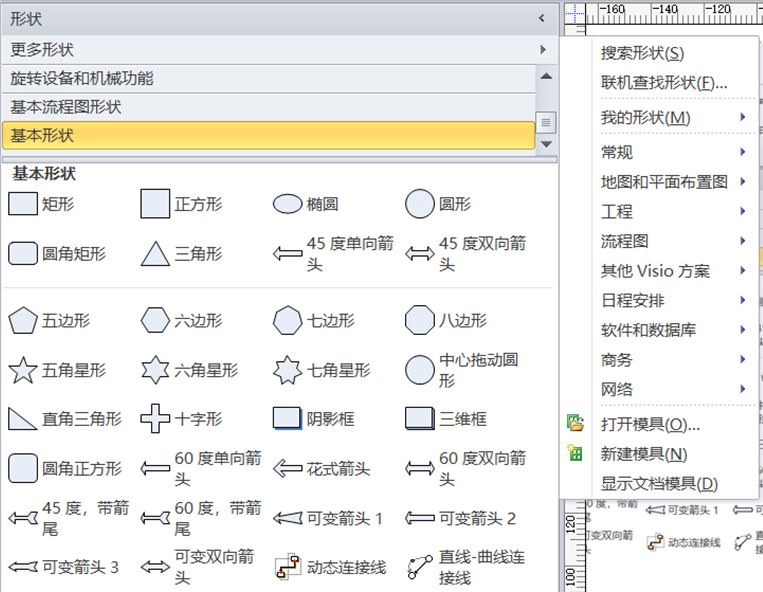Choose the 可变箭头 1 flexi-arrow icon
The image size is (763, 592).
288,519
